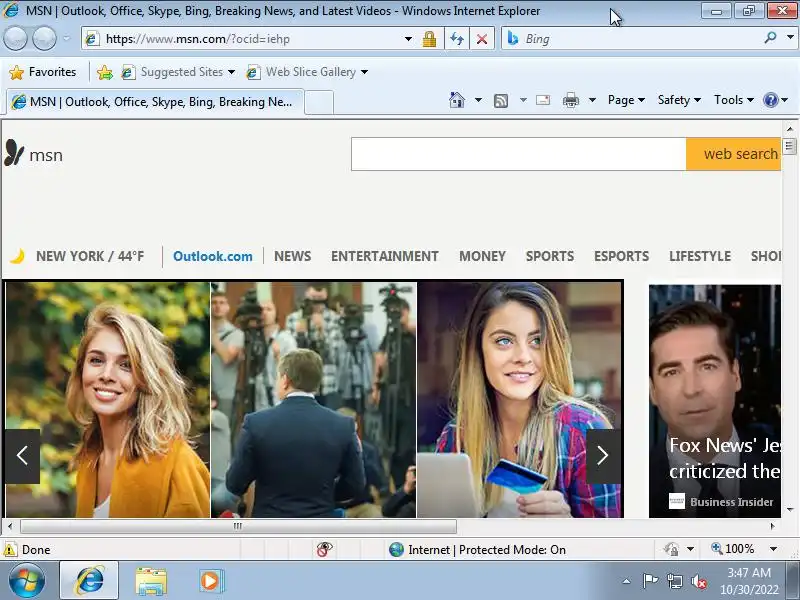Click Internet Explorer taskbar icon
This screenshot has height=600, width=800.
point(89,581)
